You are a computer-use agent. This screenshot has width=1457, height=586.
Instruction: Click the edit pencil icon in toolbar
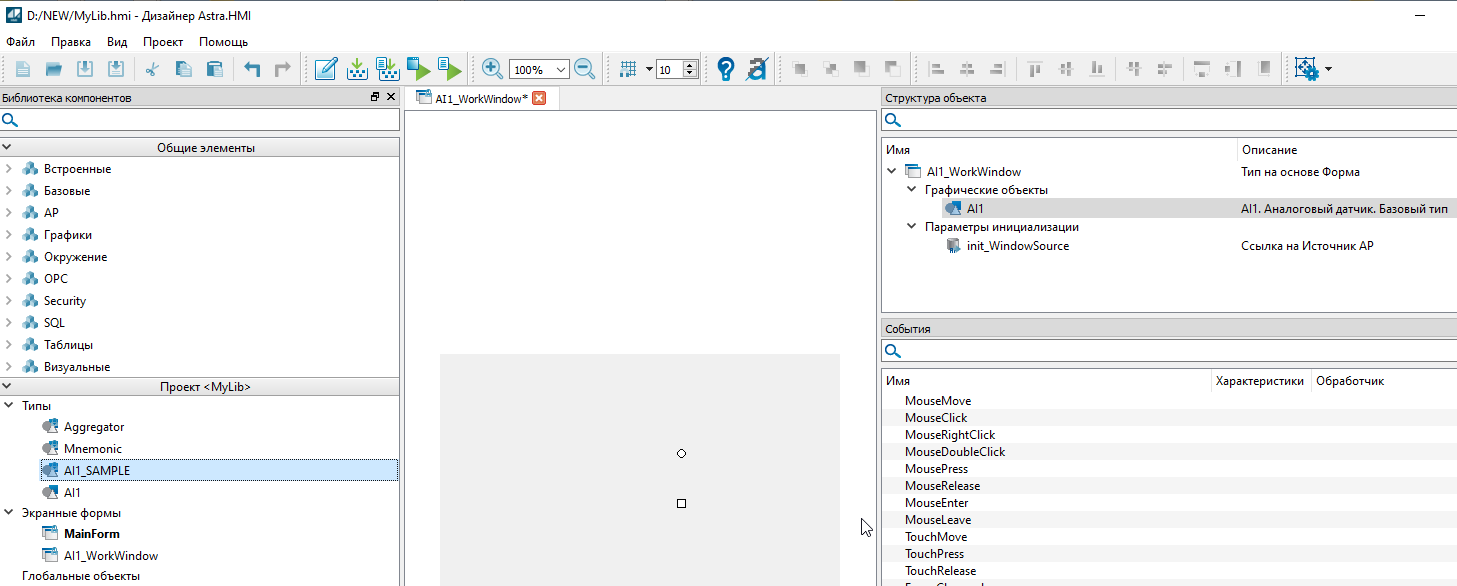[x=325, y=69]
